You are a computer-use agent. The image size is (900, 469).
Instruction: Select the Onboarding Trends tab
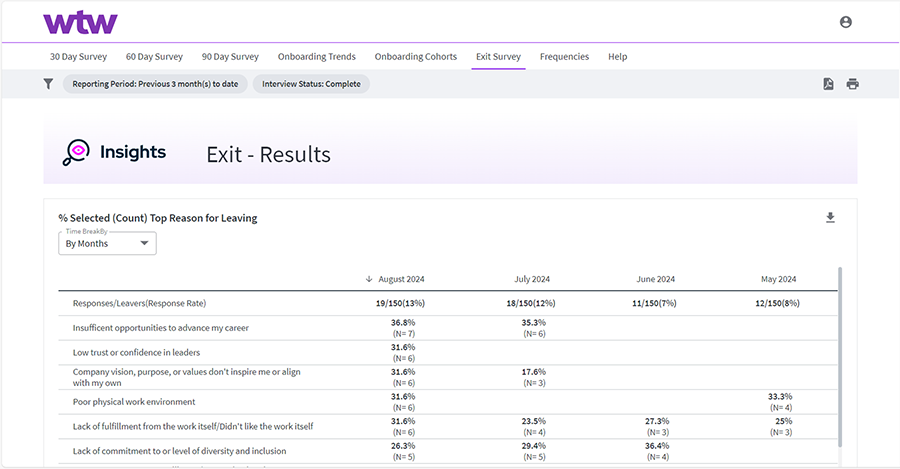tap(317, 57)
